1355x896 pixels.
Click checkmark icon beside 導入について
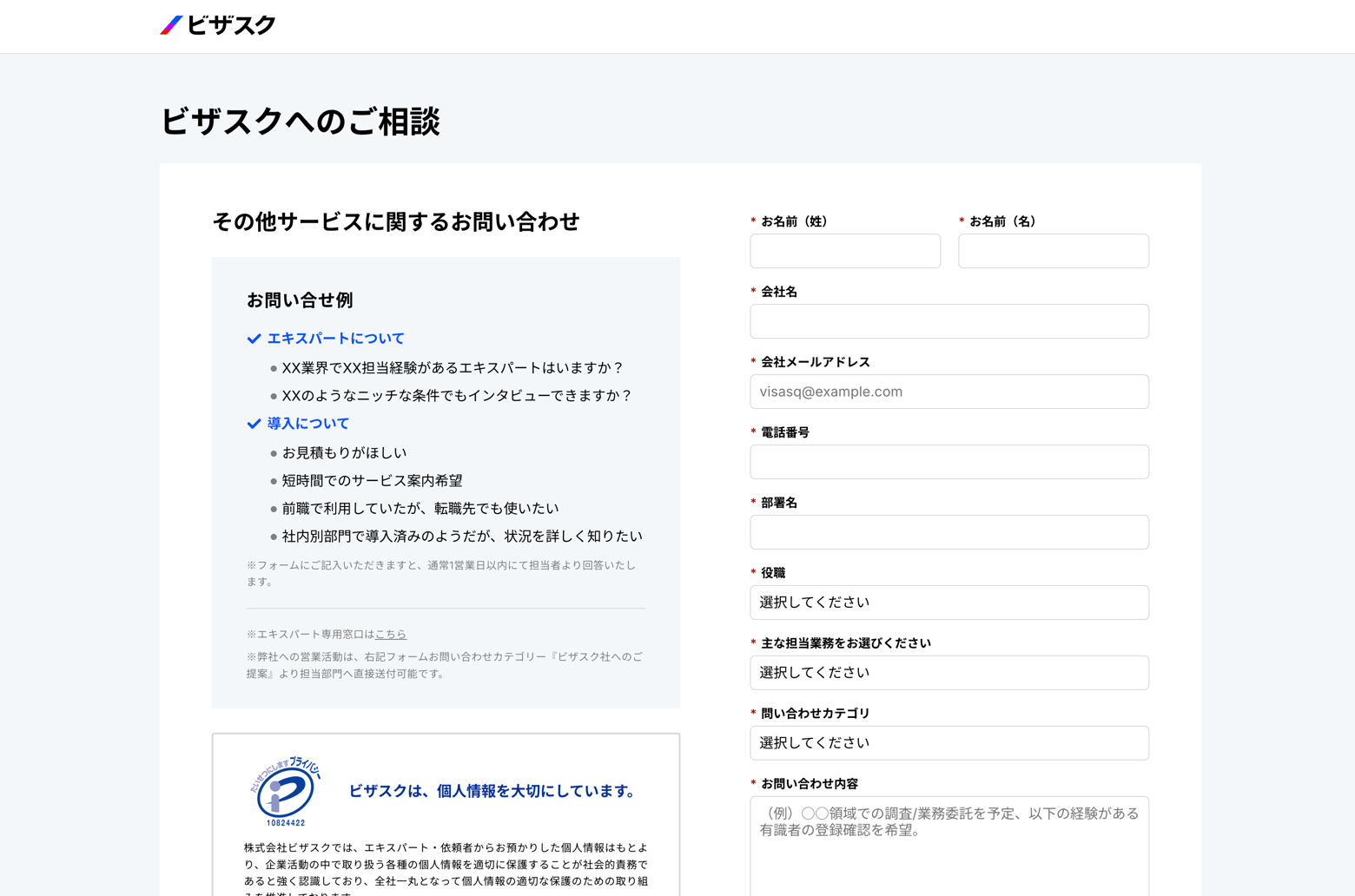point(254,424)
